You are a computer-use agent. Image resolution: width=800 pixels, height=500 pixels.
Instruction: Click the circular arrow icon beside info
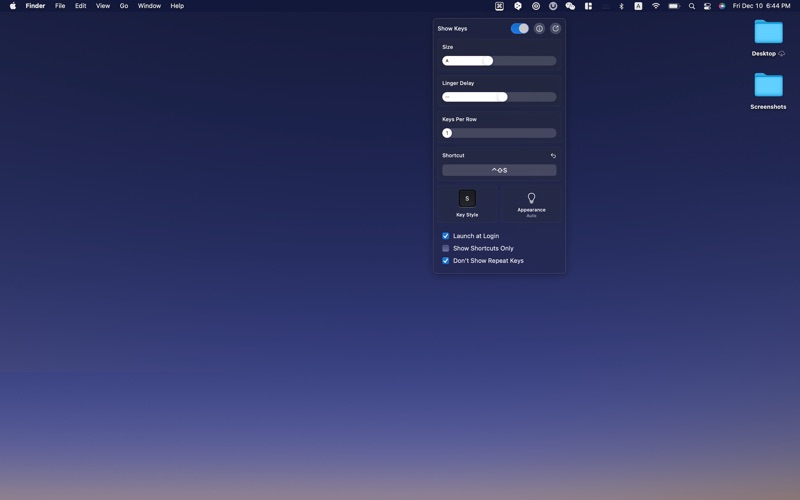pos(555,29)
